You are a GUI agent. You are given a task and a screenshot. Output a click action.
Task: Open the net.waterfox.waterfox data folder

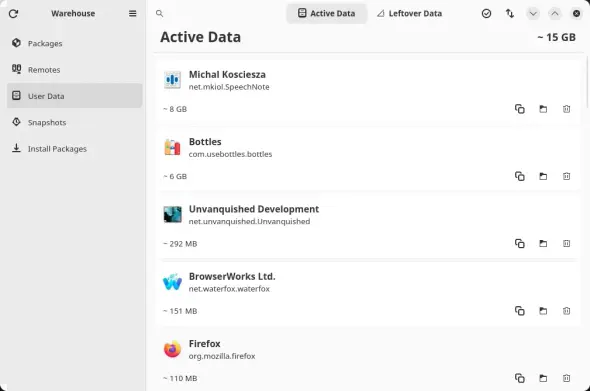pyautogui.click(x=543, y=311)
